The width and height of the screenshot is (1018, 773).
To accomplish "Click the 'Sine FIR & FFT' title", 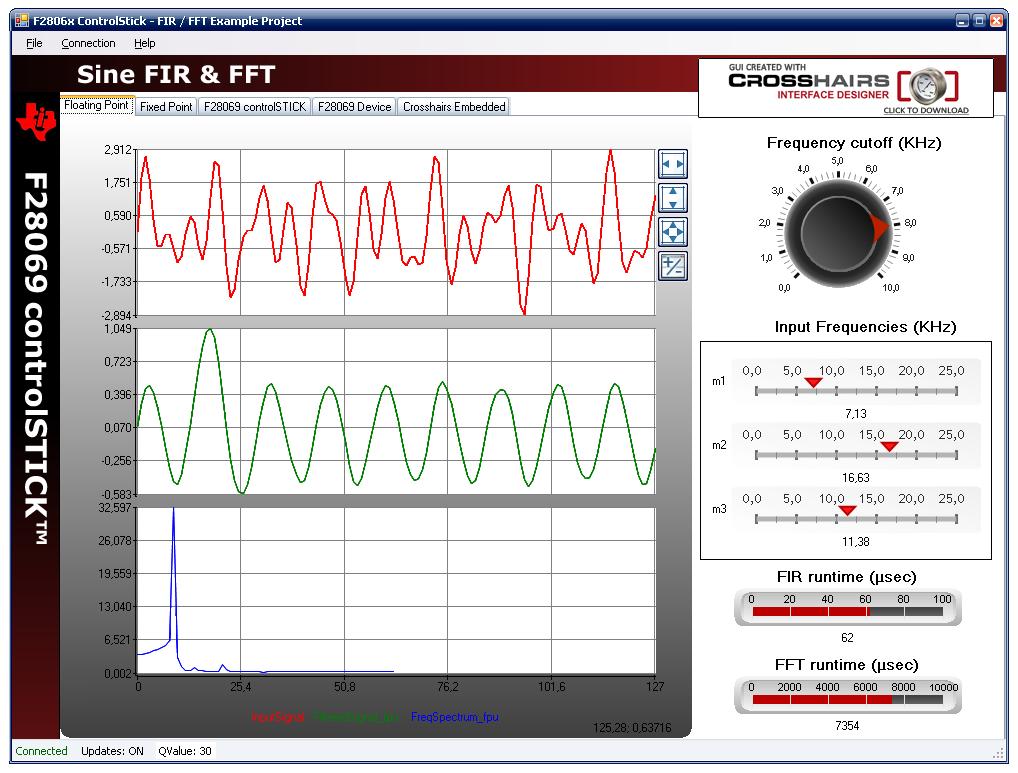I will (176, 75).
